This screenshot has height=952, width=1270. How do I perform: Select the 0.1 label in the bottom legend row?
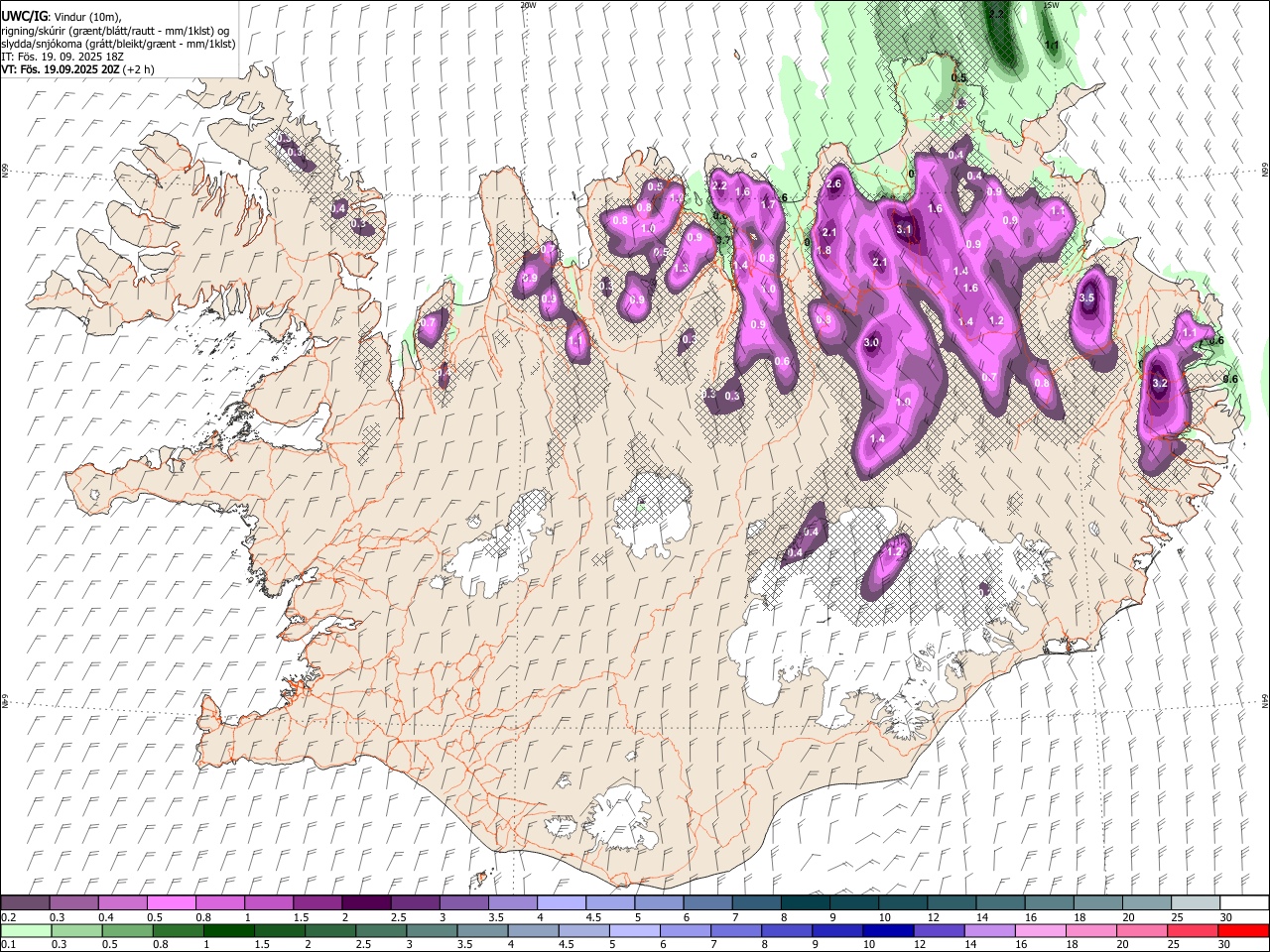pos(9,945)
